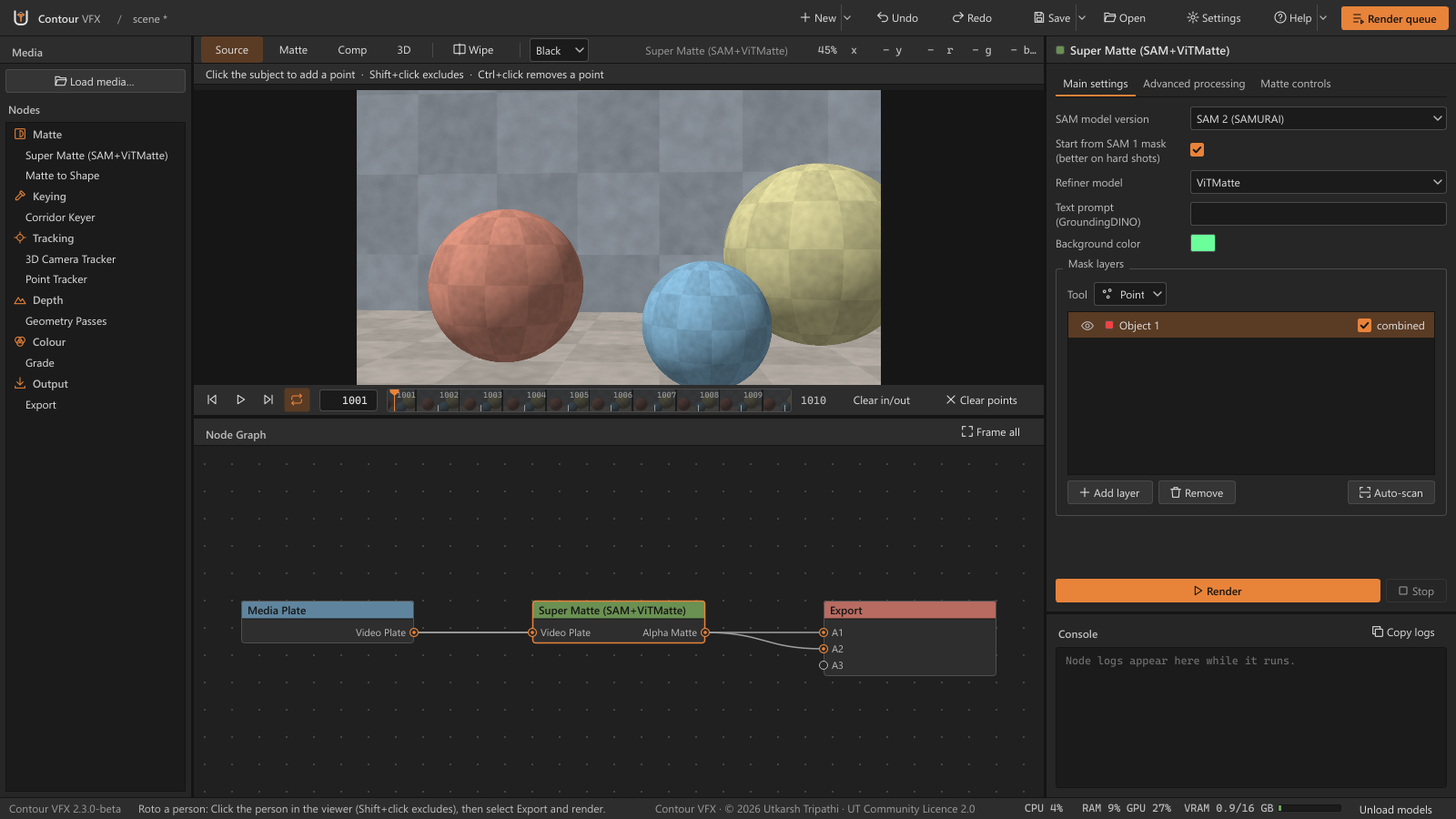This screenshot has height=819, width=1456.
Task: Step to the next frame
Action: [x=268, y=399]
